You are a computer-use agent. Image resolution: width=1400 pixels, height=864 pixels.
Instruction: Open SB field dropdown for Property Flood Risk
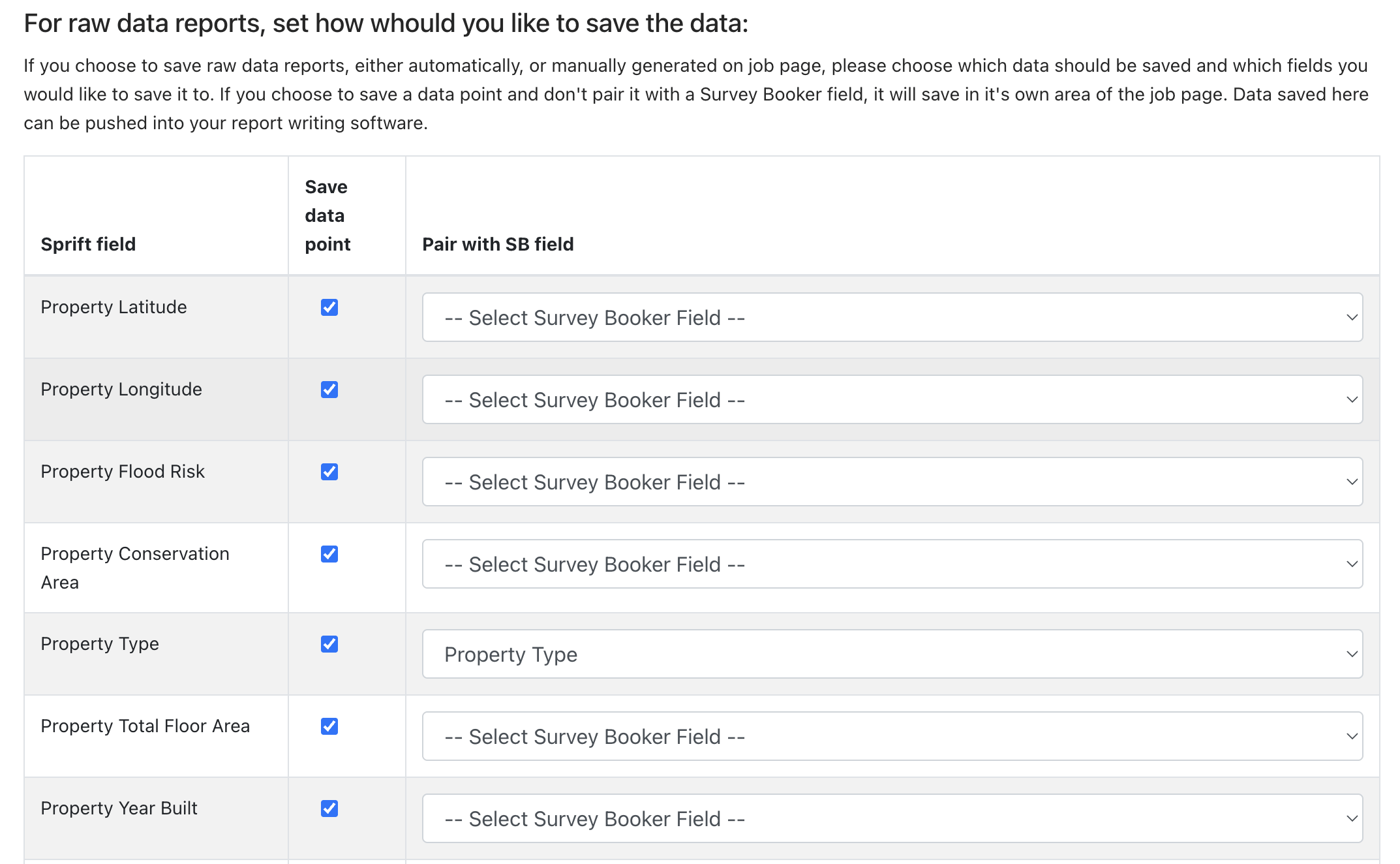[892, 482]
